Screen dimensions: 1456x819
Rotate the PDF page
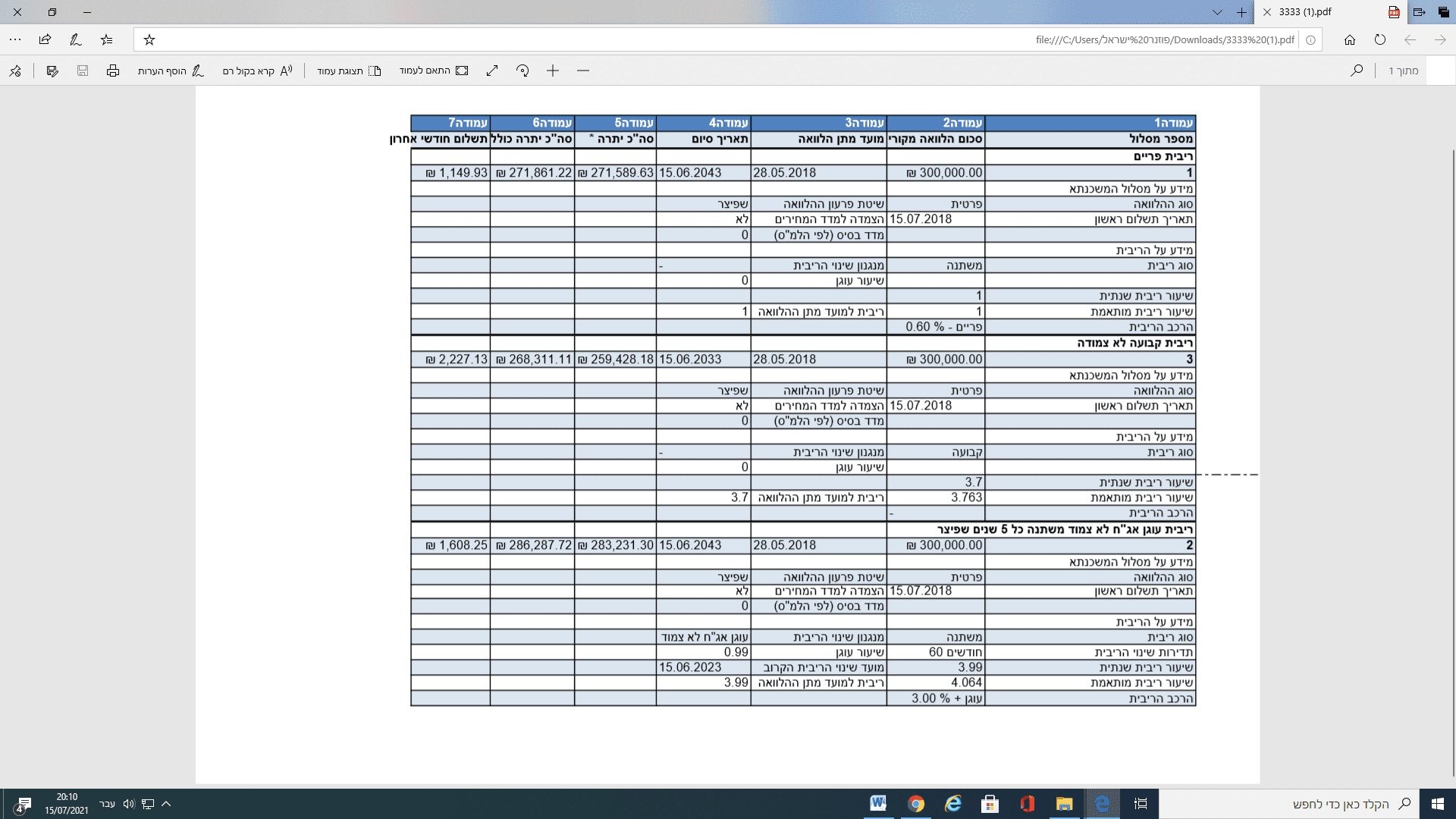click(x=522, y=71)
